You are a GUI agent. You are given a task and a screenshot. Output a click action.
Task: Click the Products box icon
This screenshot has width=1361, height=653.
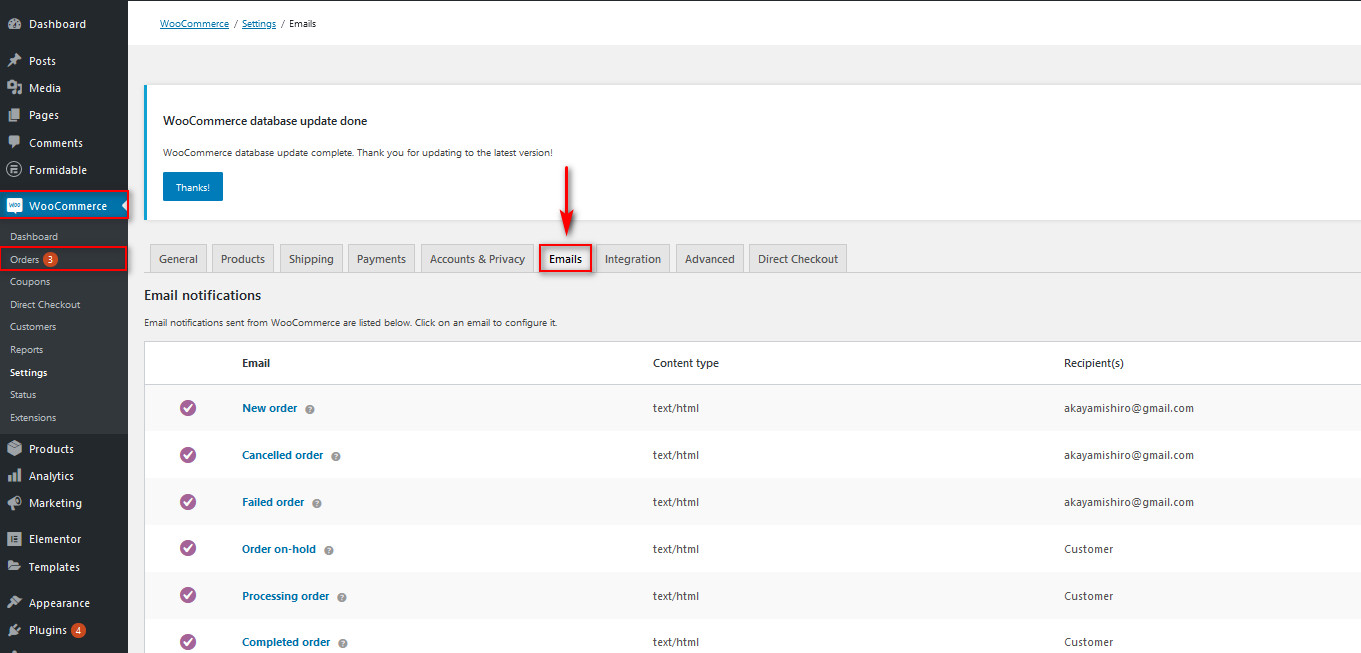tap(14, 449)
